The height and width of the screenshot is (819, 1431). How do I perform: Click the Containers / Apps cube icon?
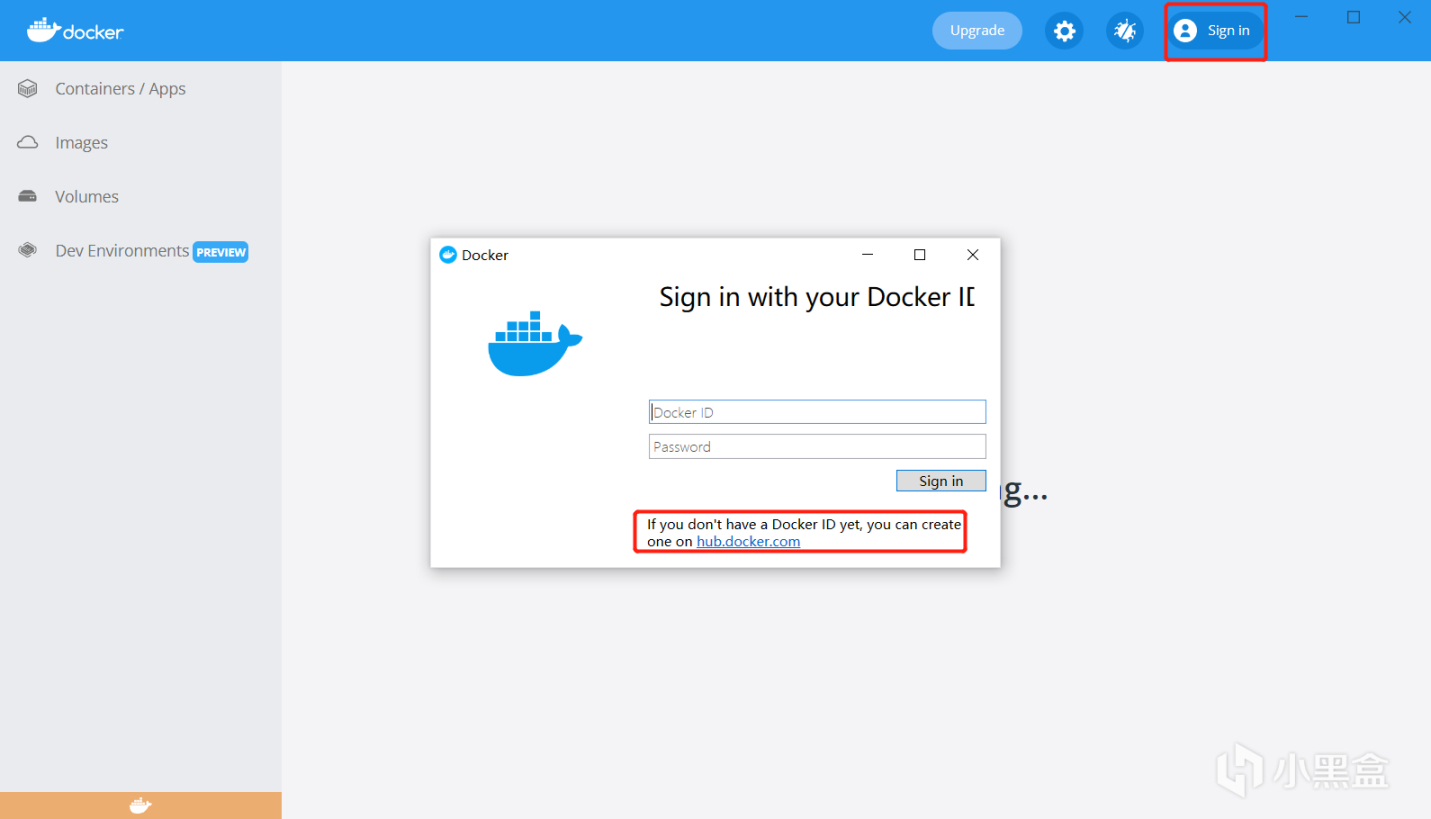tap(28, 89)
